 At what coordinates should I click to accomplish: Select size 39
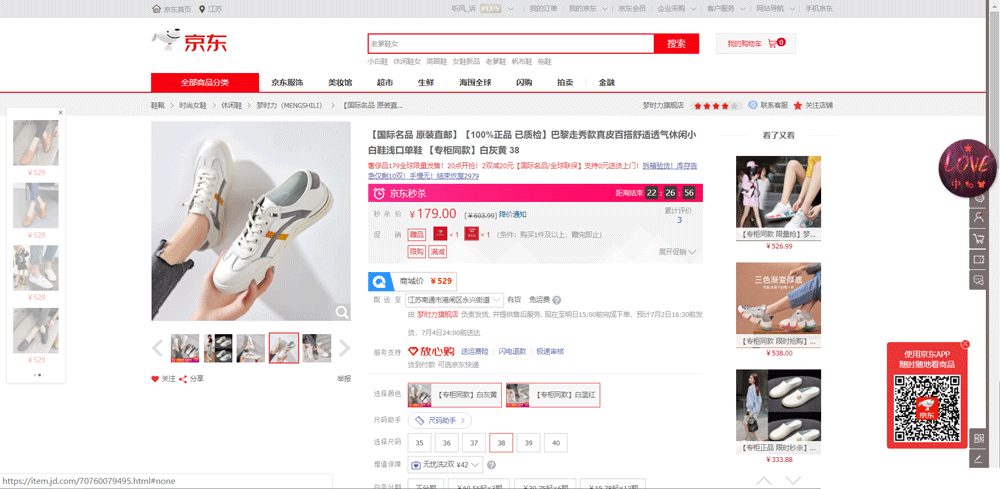pyautogui.click(x=529, y=443)
